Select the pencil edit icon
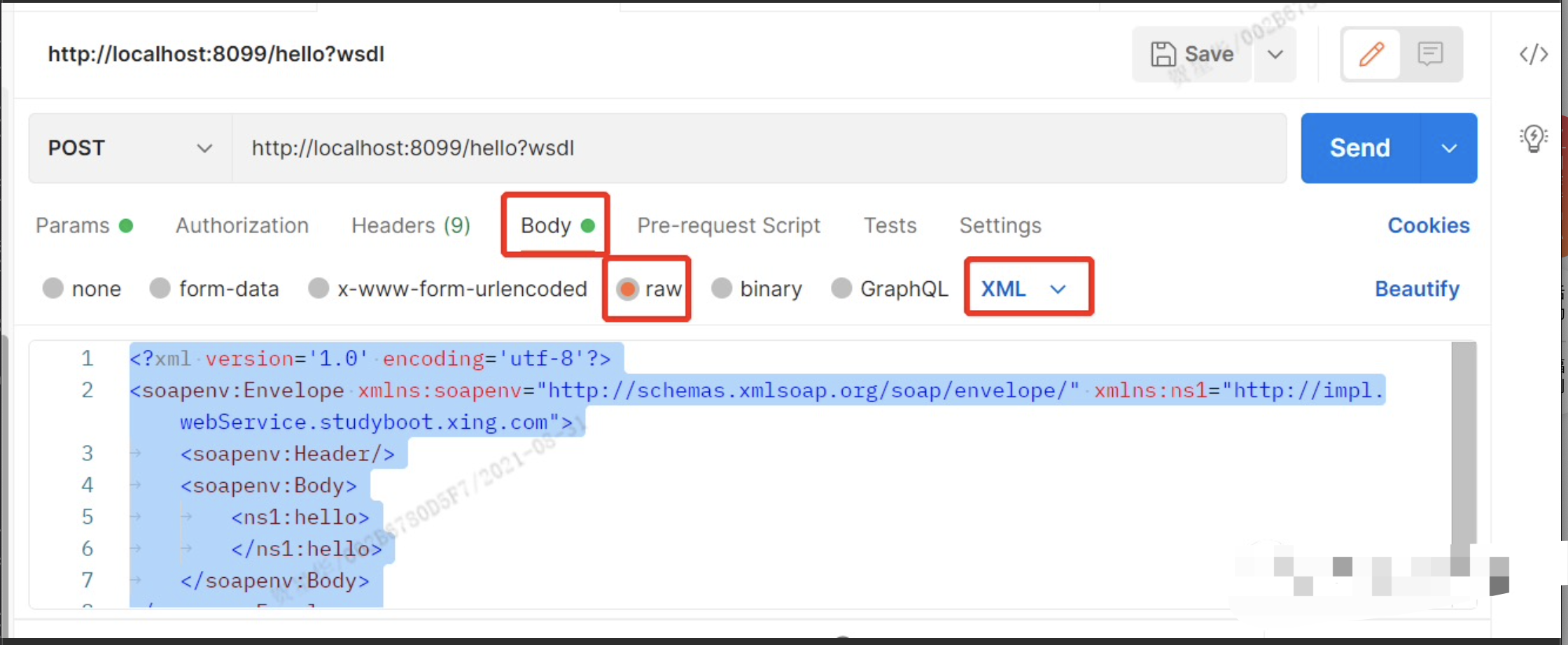 1371,54
